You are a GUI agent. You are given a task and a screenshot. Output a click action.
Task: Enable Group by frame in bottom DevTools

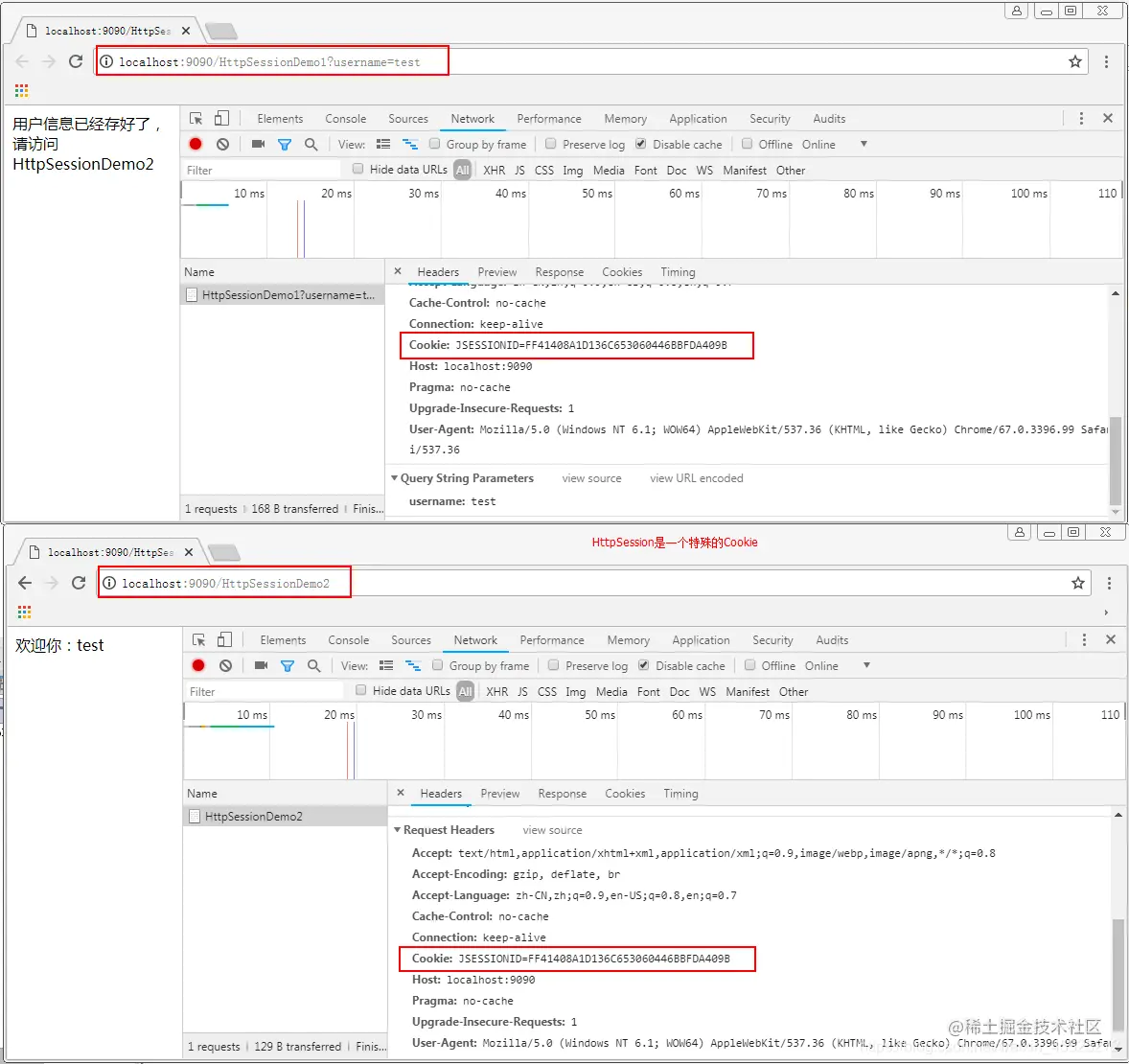pos(438,665)
